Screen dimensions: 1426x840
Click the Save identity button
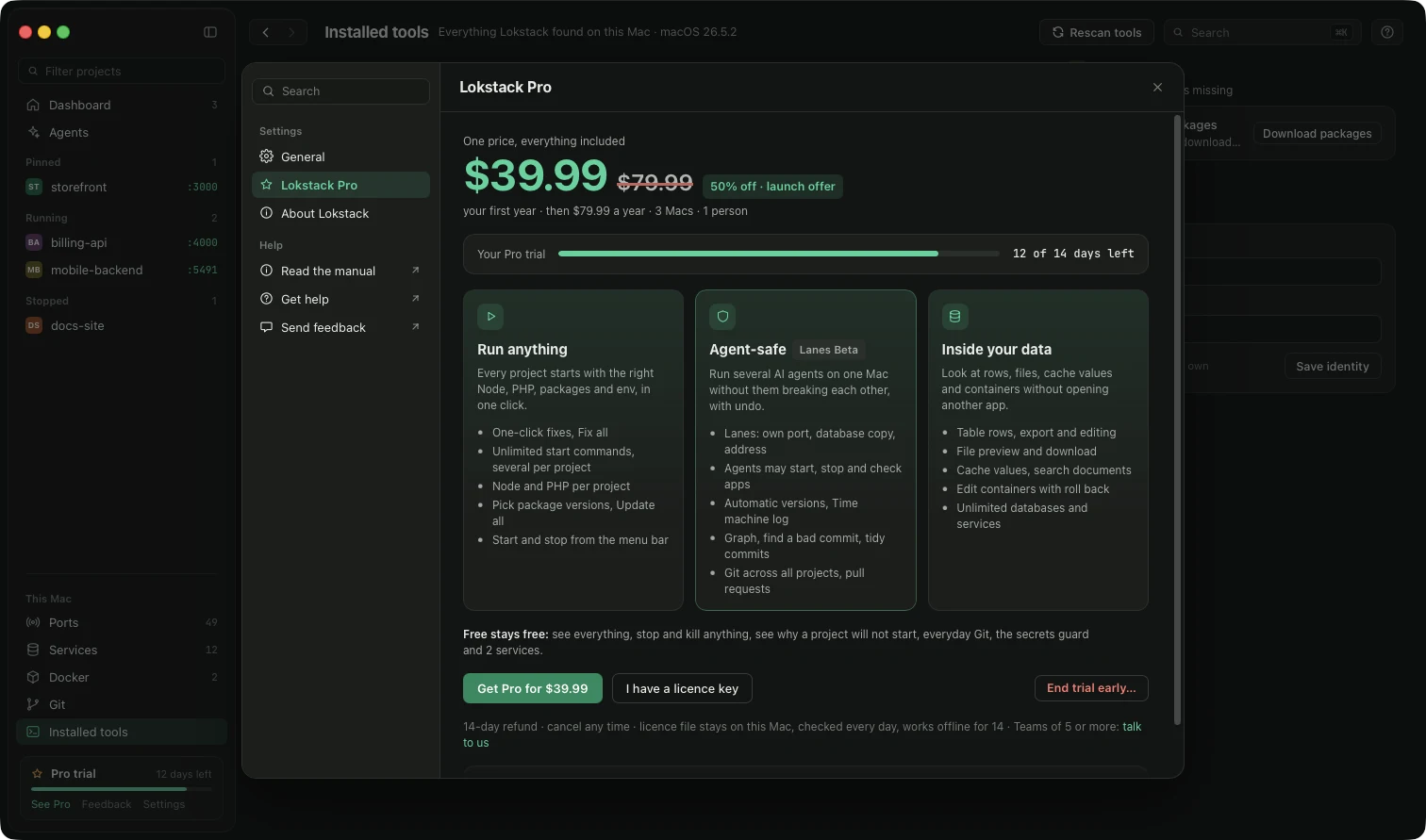click(1332, 367)
